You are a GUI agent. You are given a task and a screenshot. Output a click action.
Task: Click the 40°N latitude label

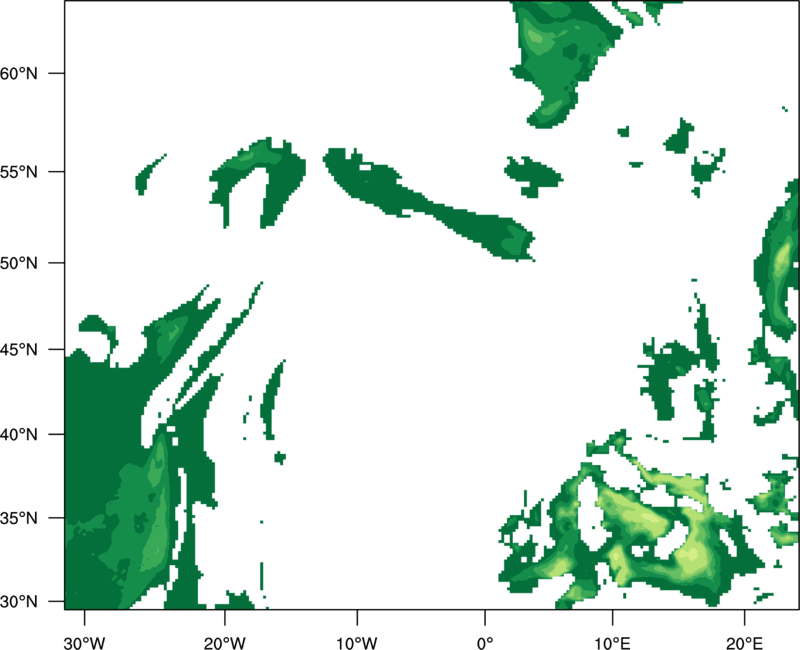point(18,435)
